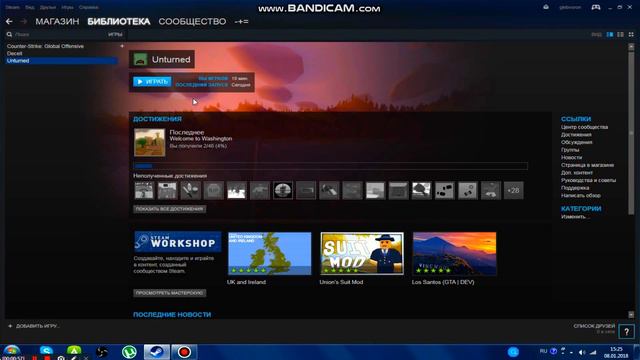Open the latest achievement Welcome to Washington image
The height and width of the screenshot is (360, 640).
pyautogui.click(x=150, y=142)
